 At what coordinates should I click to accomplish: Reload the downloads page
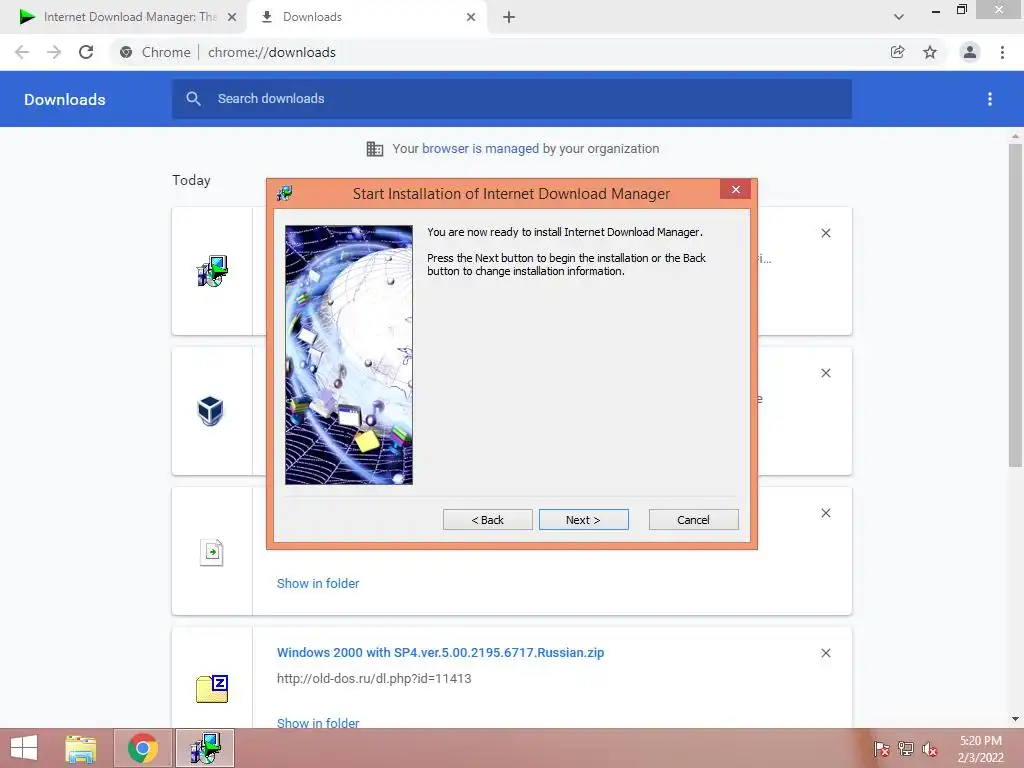click(86, 52)
